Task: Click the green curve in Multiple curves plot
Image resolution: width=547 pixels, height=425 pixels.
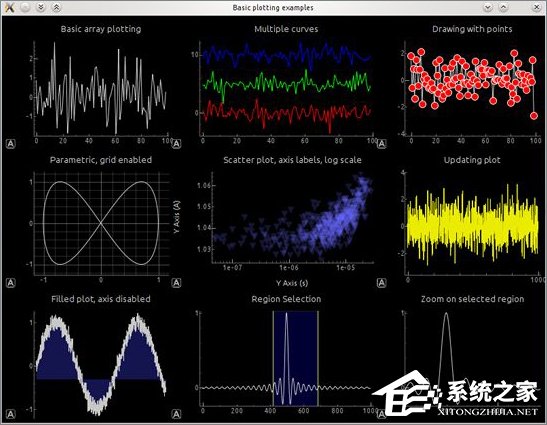Action: click(x=286, y=84)
